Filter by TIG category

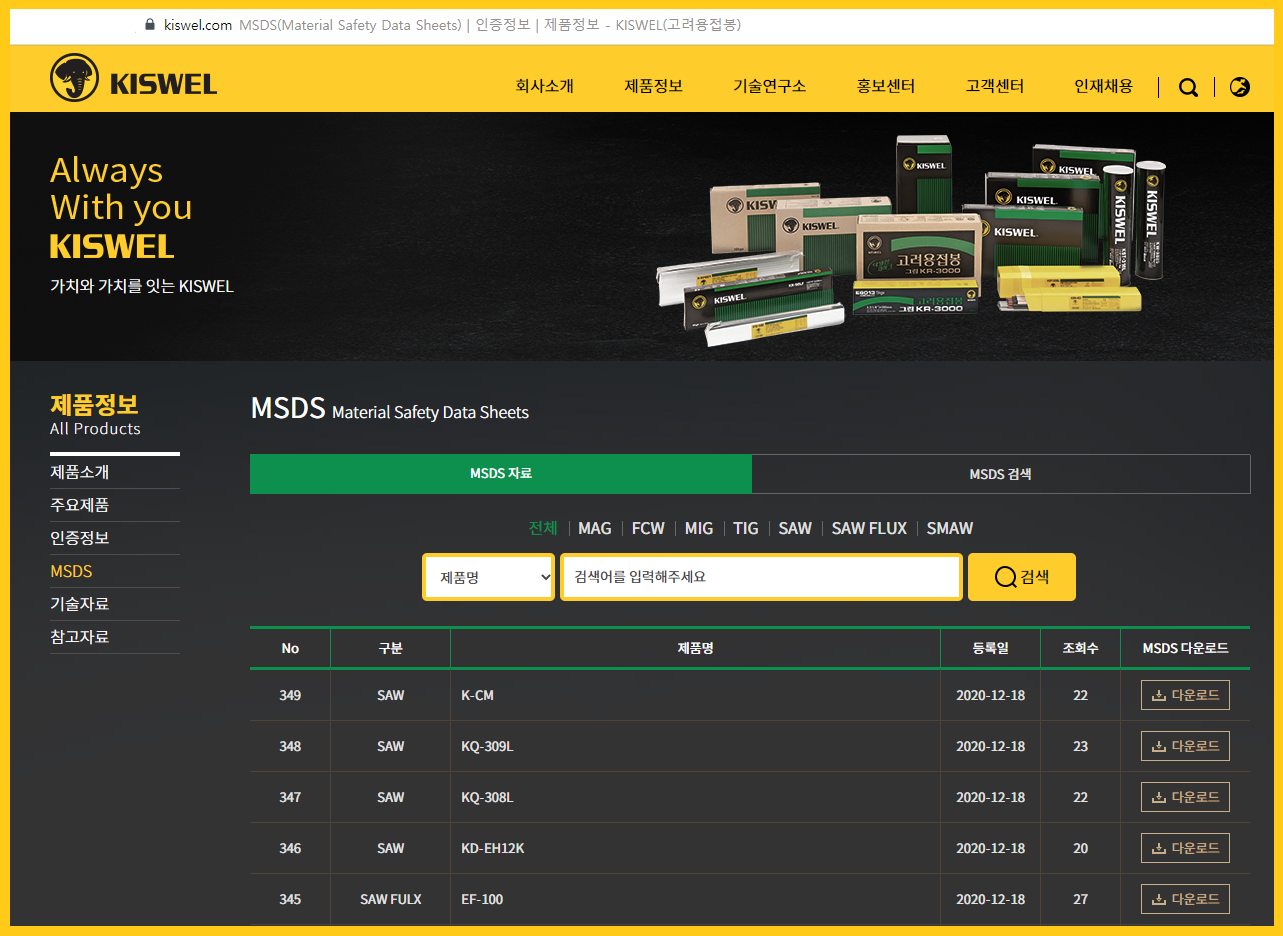746,528
